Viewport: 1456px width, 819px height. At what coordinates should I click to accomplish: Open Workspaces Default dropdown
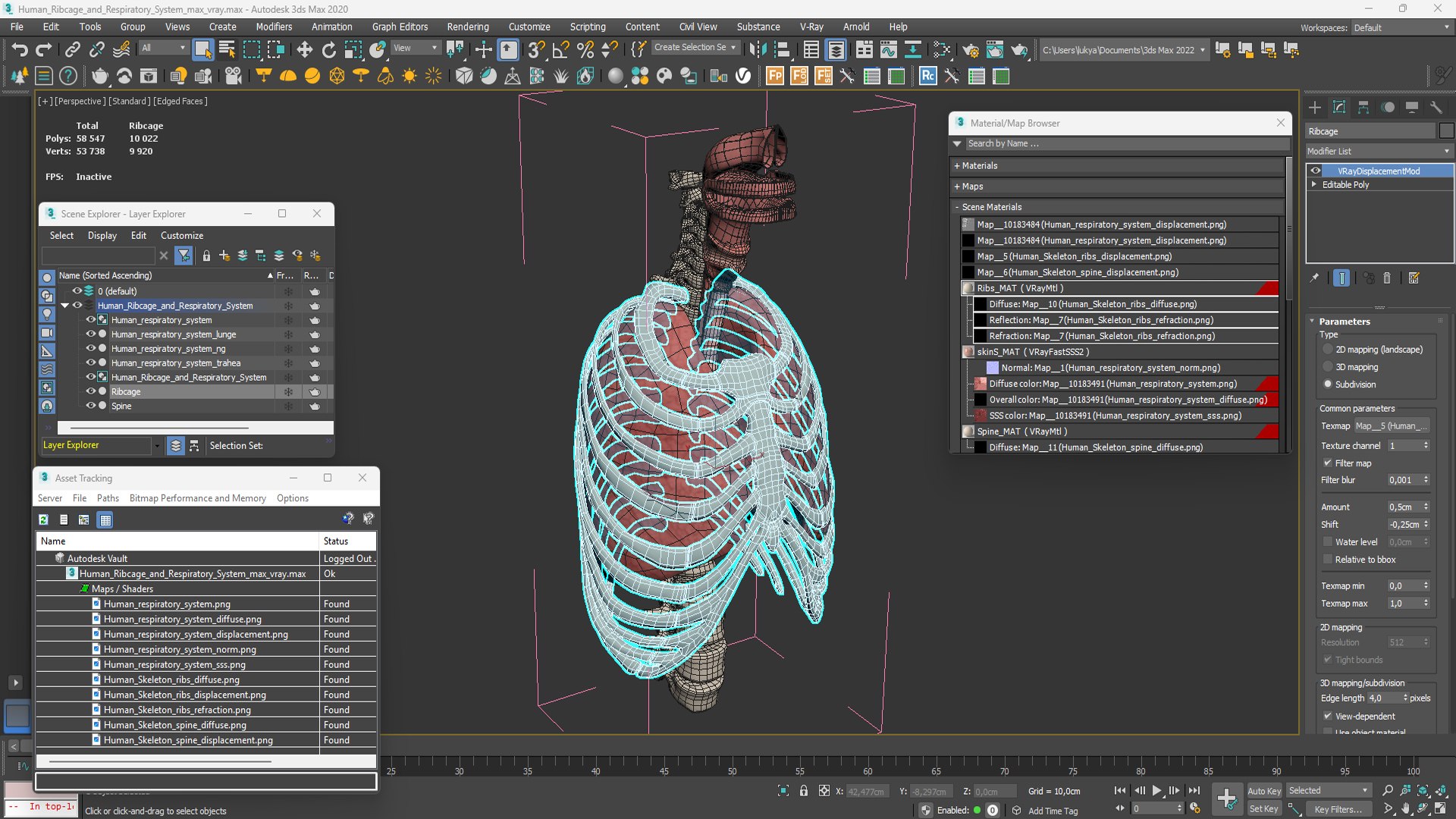pos(1402,28)
